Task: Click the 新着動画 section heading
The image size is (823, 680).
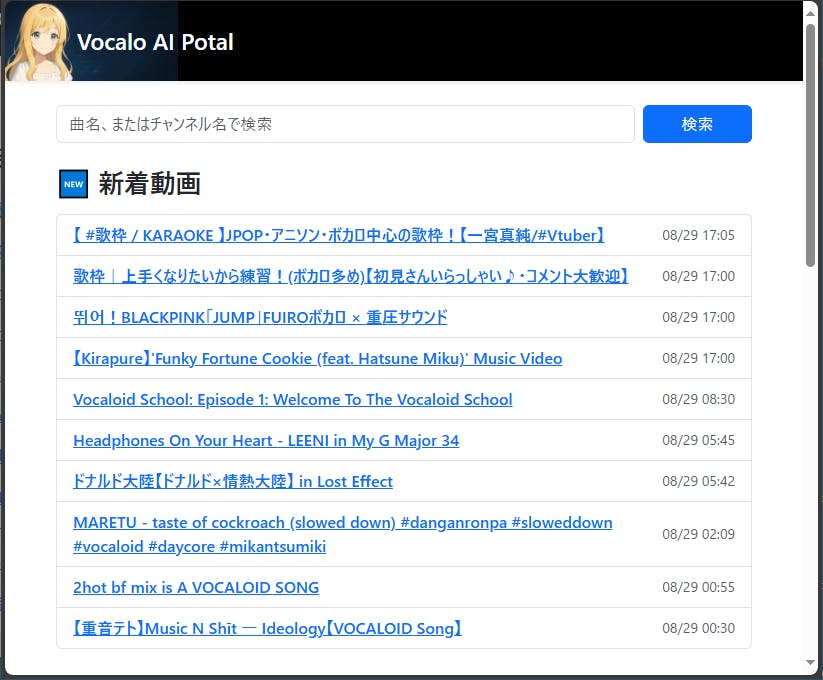Action: [149, 184]
